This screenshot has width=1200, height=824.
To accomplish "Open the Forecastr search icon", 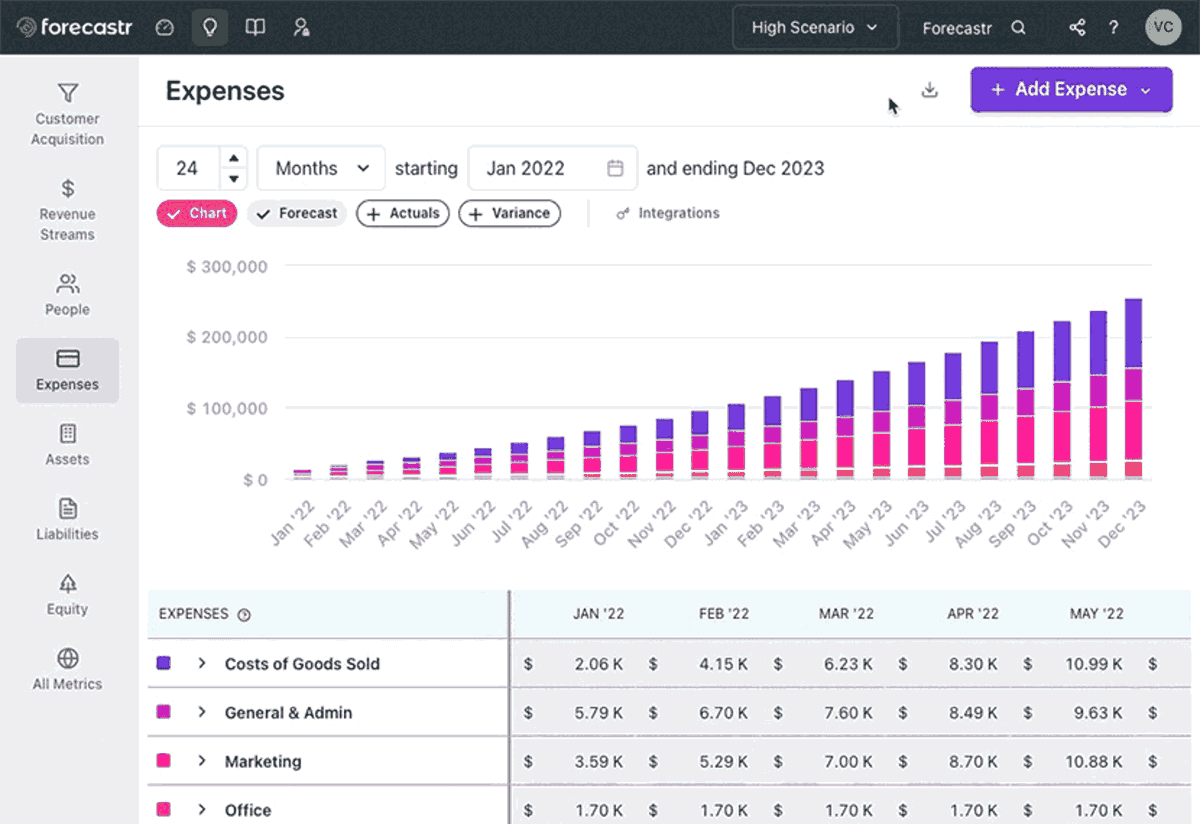I will [x=1018, y=28].
